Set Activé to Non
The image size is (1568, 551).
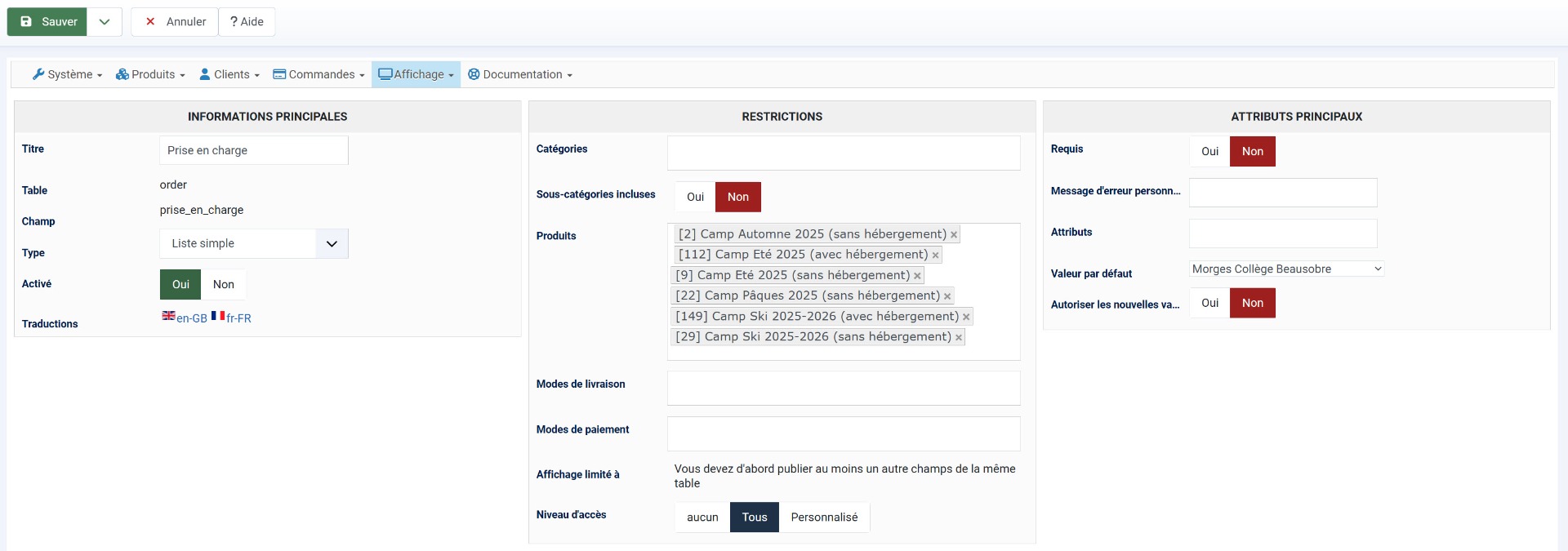[223, 284]
